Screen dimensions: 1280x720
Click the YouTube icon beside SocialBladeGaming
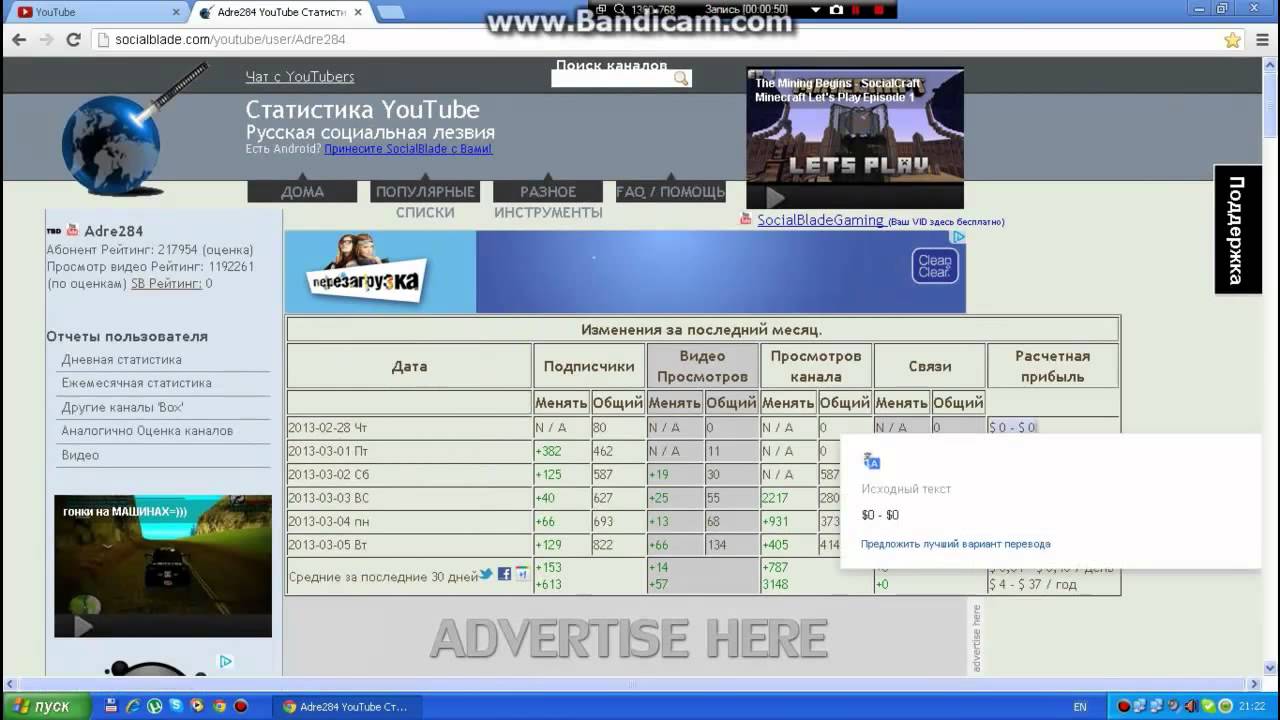pos(746,219)
